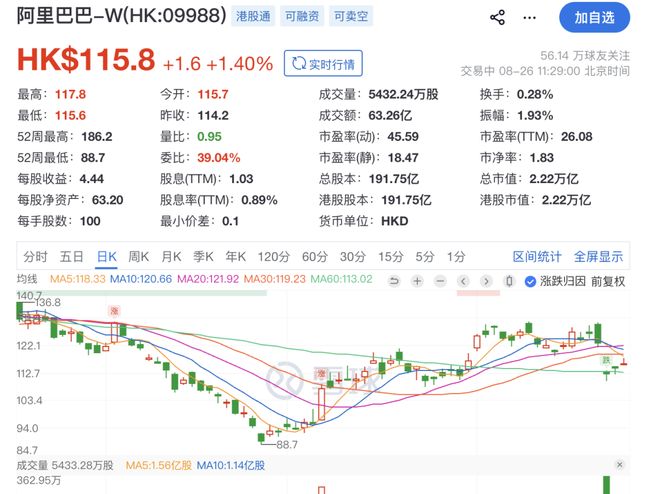Image resolution: width=660 pixels, height=494 pixels.
Task: Click the 成交量 value 5432.24万股
Action: [403, 94]
